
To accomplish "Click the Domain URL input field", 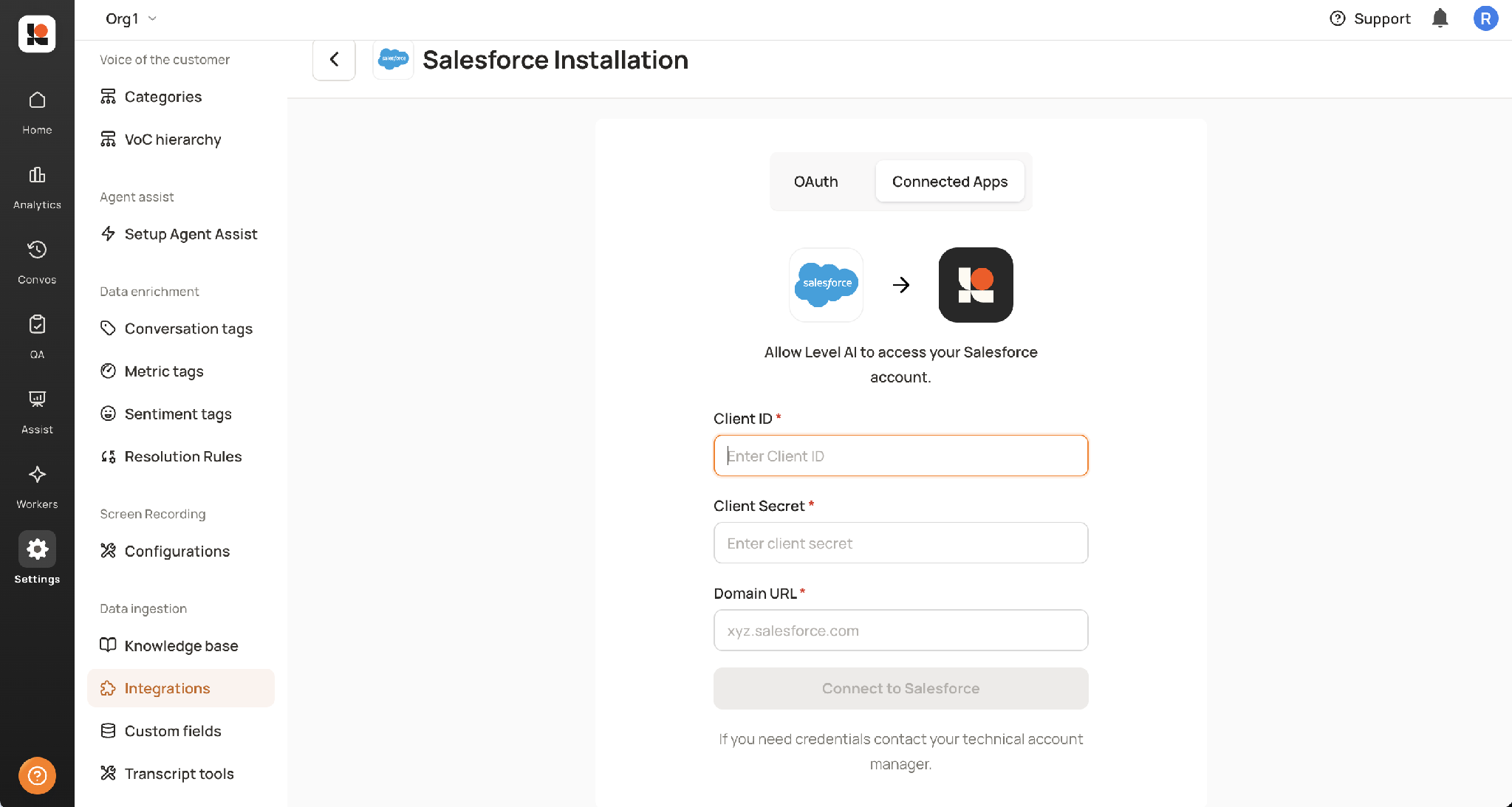I will pos(900,631).
